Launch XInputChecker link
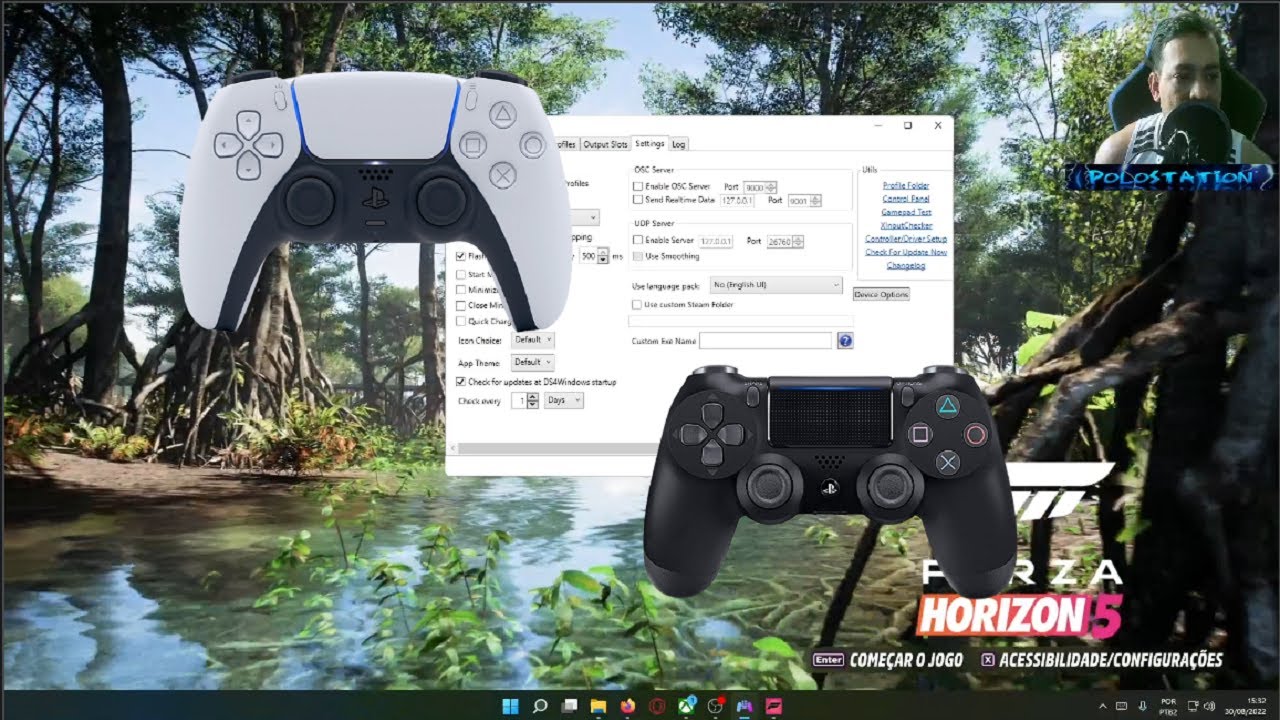1280x720 pixels. [906, 226]
